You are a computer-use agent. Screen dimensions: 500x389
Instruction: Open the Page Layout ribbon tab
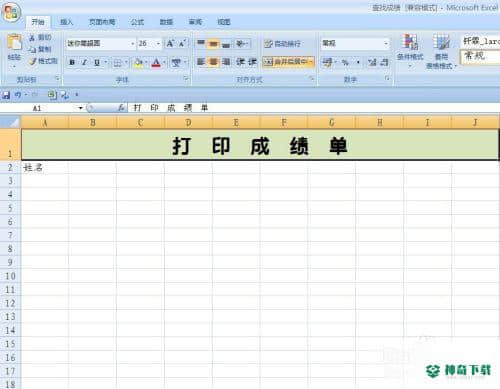[102, 22]
